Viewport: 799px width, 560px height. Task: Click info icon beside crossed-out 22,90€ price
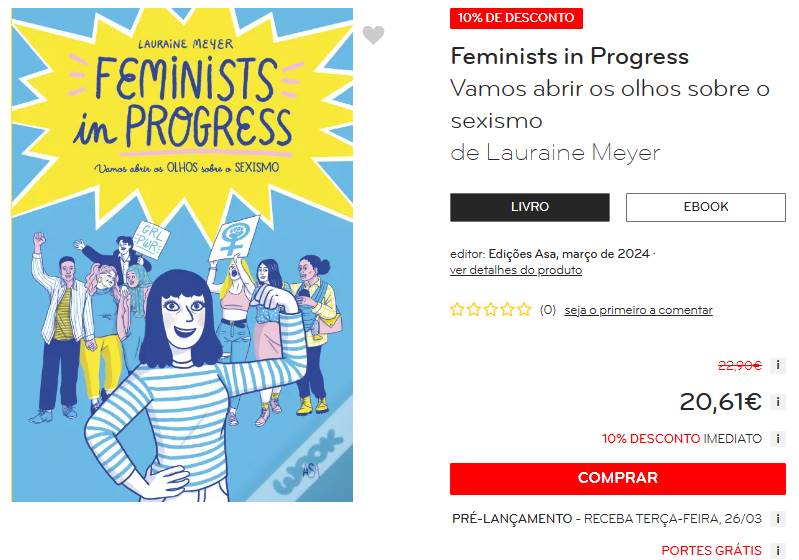click(779, 366)
